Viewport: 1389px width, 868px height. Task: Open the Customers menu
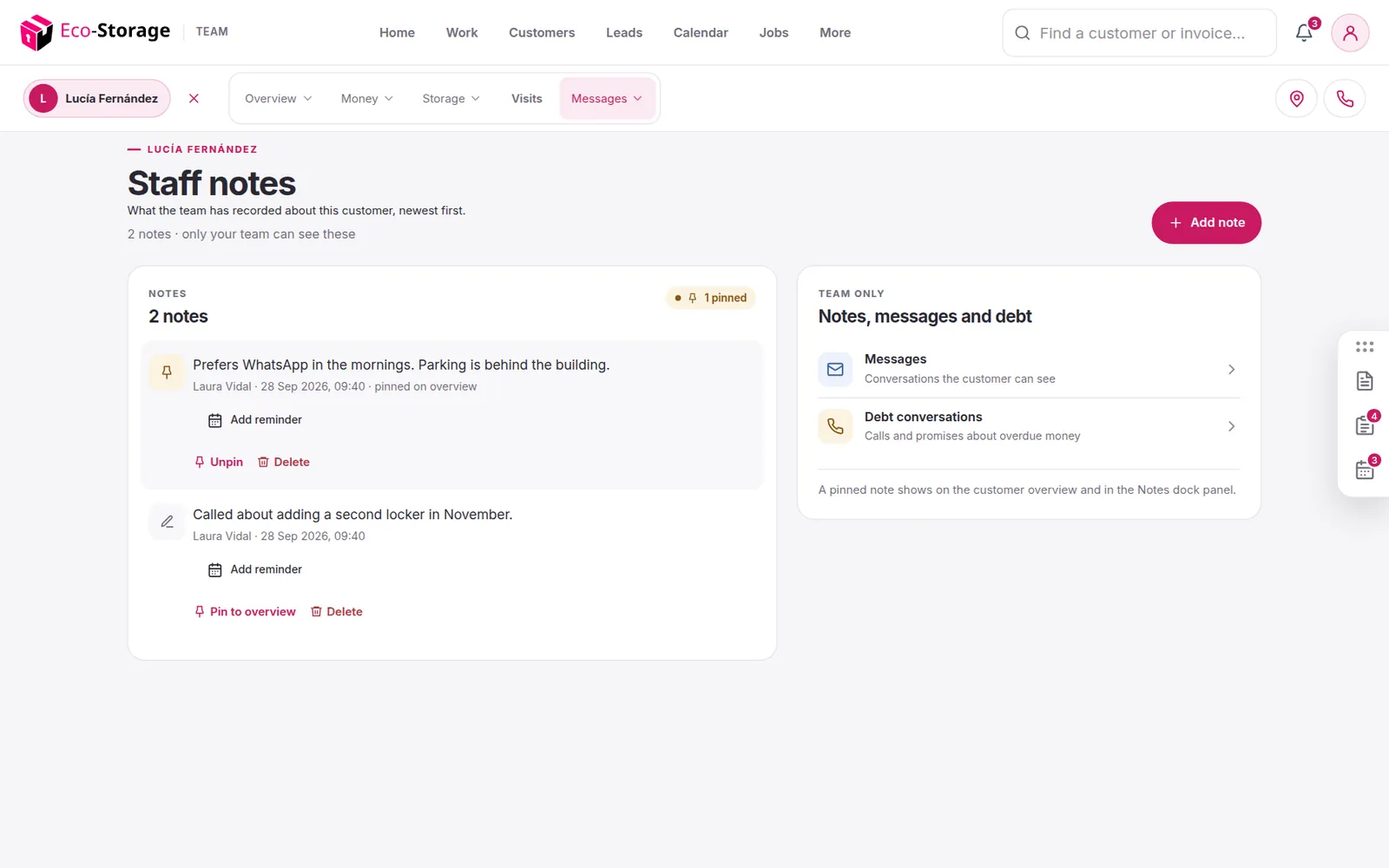542,33
